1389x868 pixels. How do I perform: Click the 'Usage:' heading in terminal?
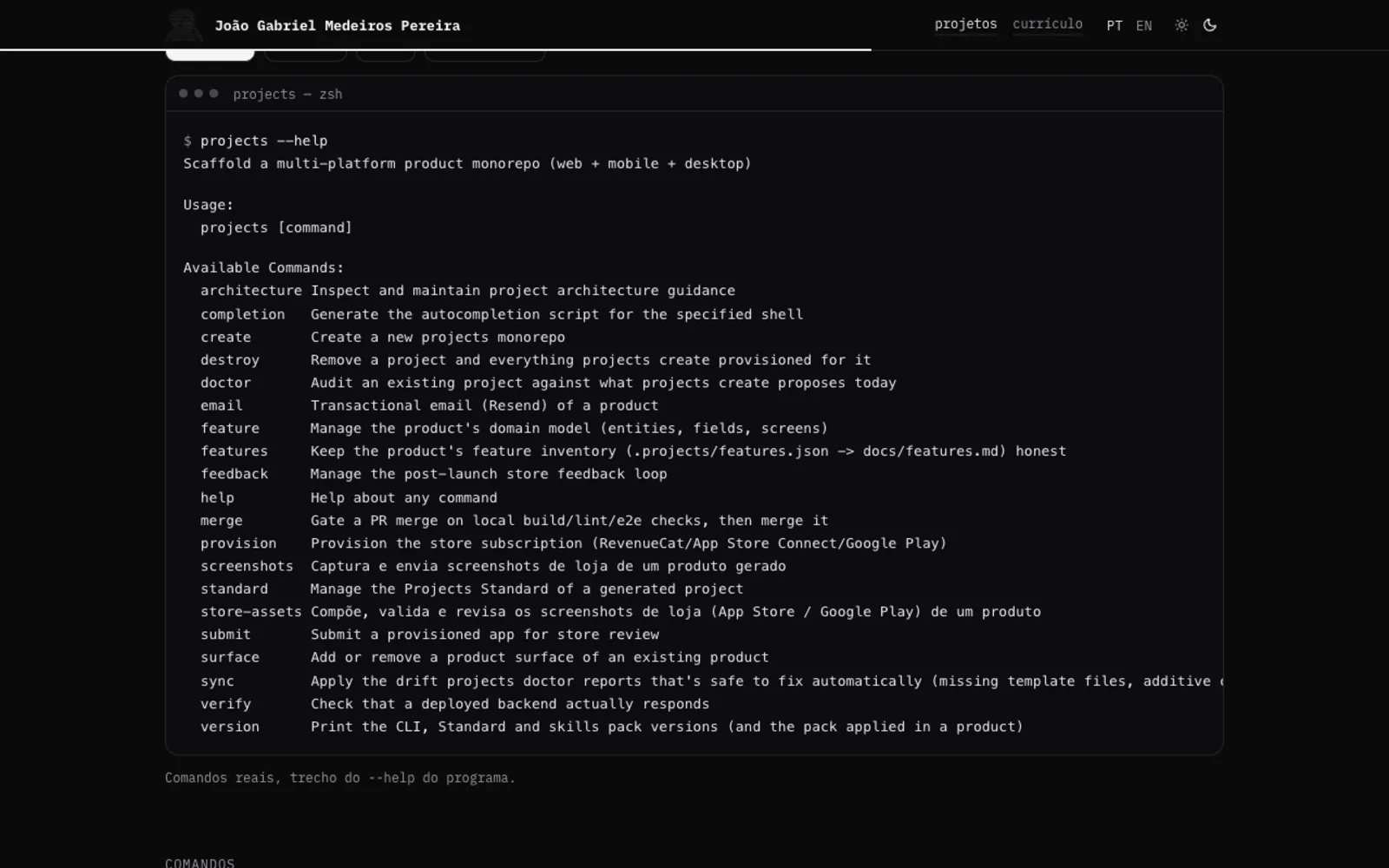[208, 205]
